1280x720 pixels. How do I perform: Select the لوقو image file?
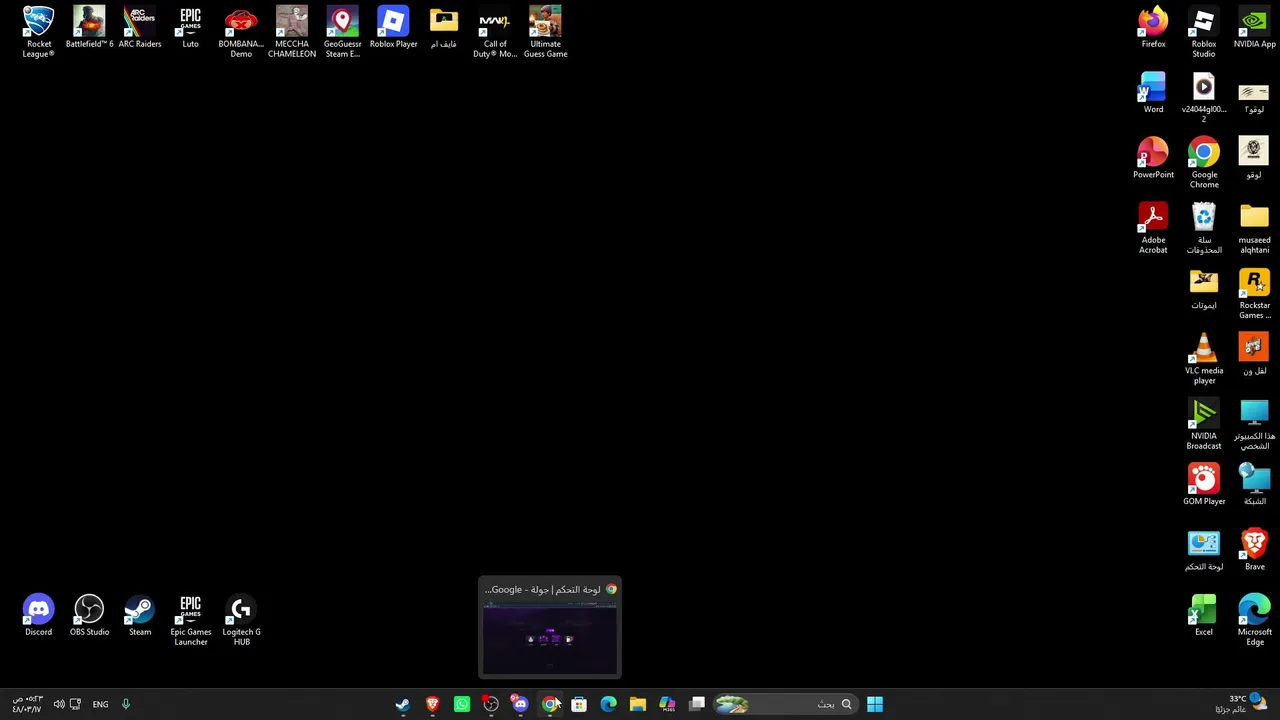[1254, 158]
